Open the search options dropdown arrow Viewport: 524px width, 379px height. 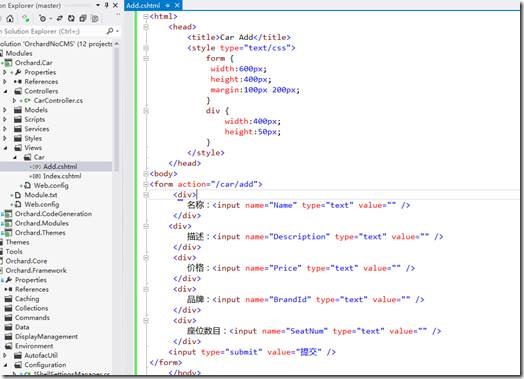[x=117, y=31]
